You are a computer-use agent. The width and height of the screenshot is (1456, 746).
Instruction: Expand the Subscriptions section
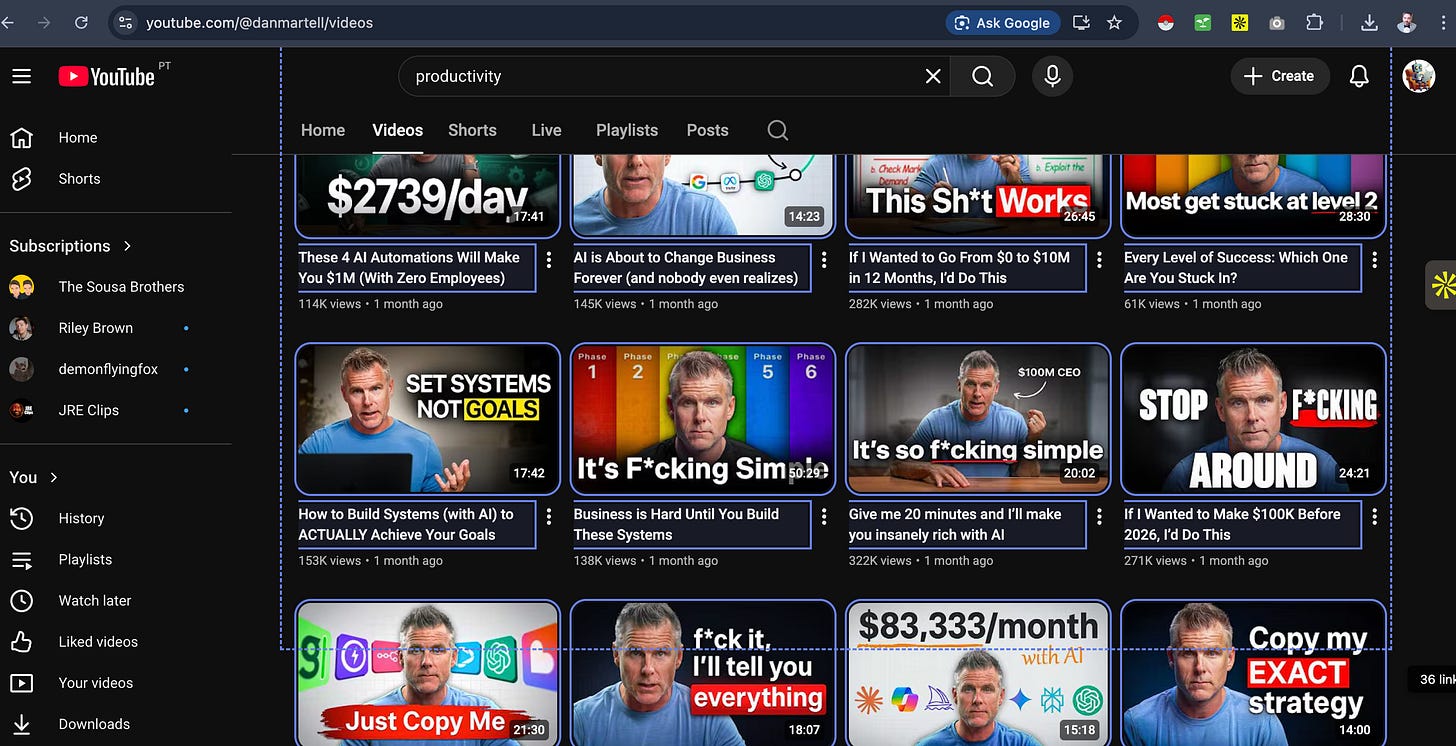[71, 245]
